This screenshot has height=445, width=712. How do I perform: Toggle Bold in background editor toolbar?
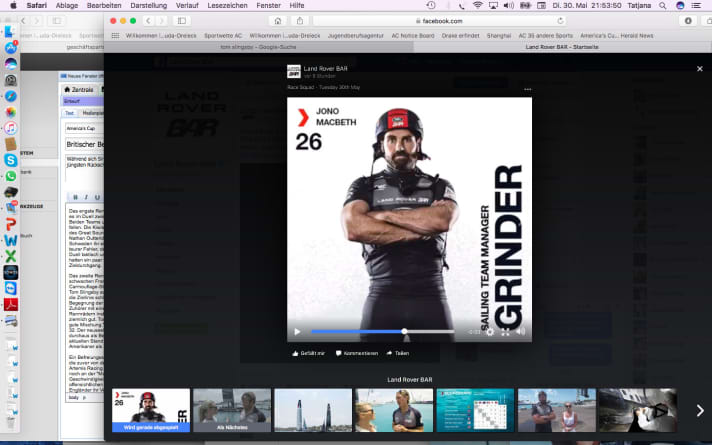75,197
